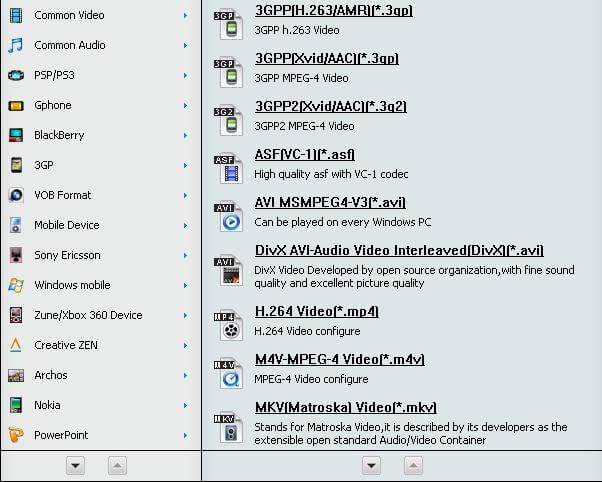
Task: Click the M4V QuickTime format file icon
Action: pos(229,374)
